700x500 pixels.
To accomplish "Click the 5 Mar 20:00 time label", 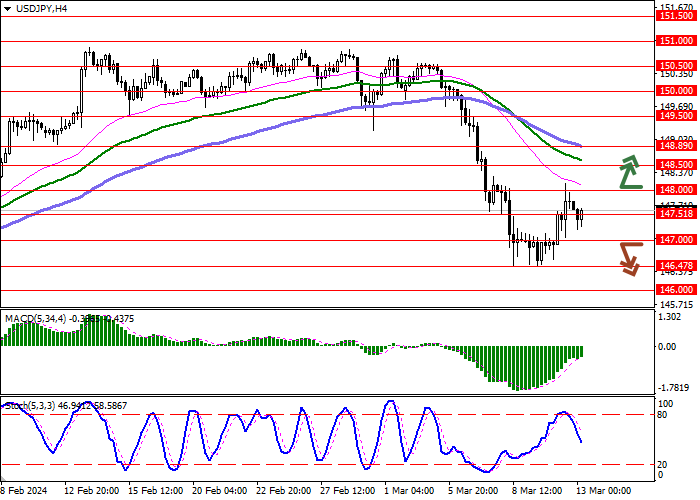I will coord(473,491).
